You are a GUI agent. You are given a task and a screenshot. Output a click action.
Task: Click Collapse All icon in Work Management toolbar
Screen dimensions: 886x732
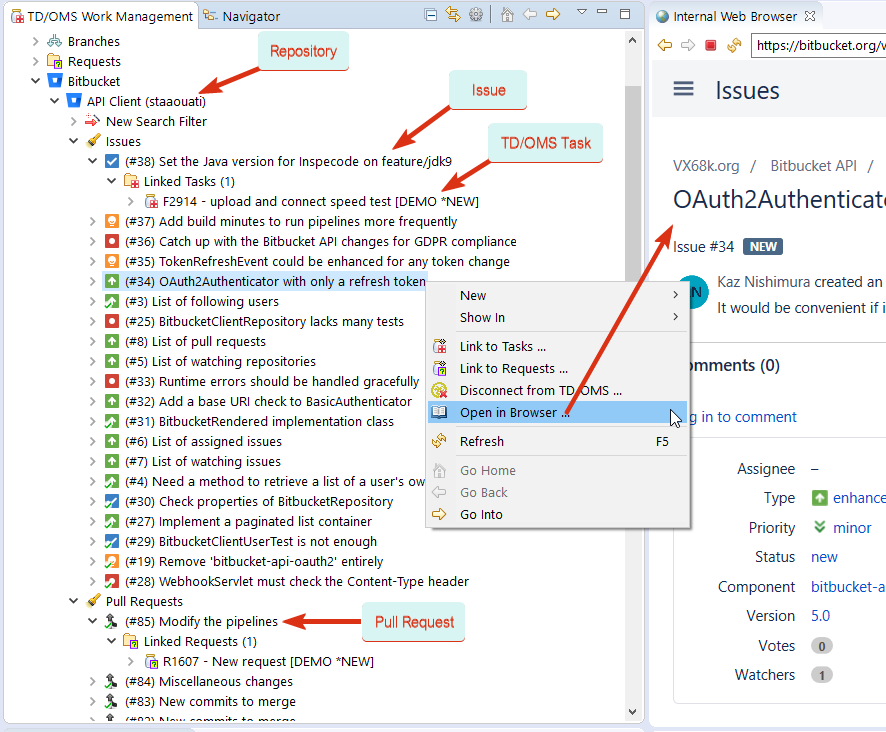430,15
